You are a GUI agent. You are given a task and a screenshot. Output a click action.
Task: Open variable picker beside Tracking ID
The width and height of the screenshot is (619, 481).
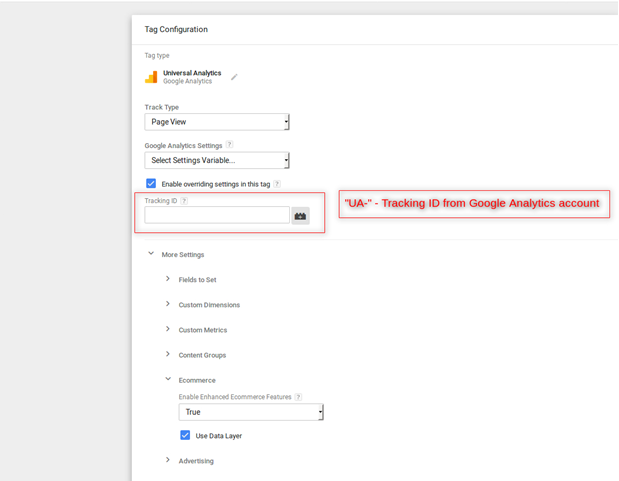[300, 216]
